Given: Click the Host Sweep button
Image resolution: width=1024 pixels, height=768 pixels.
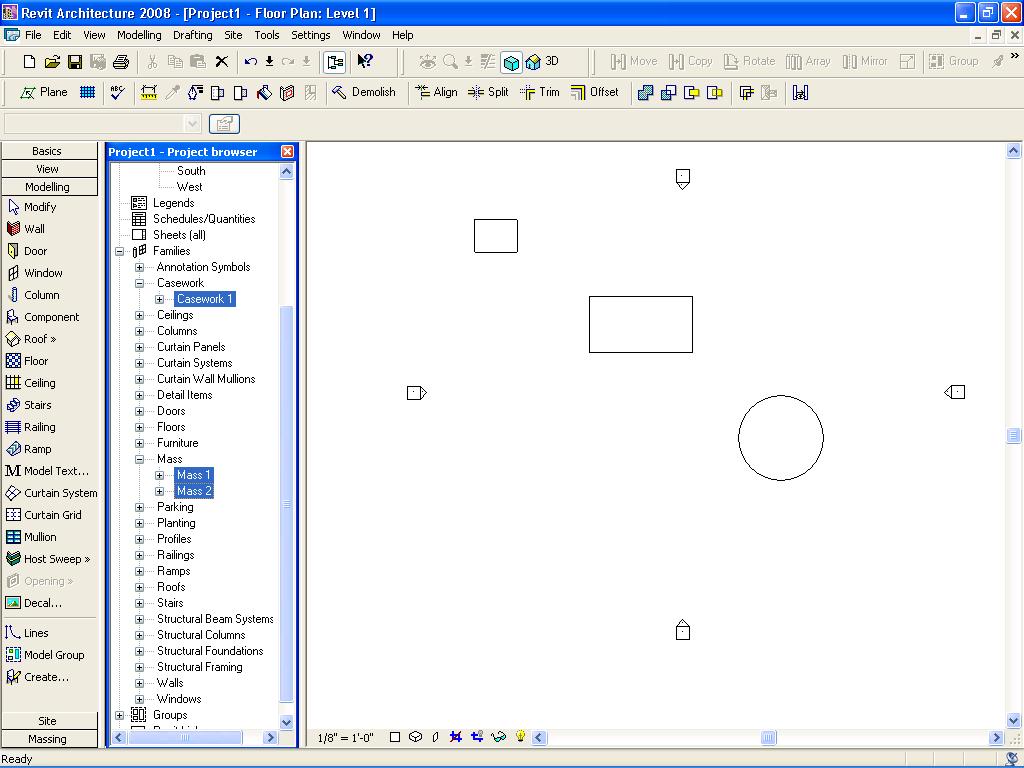Looking at the screenshot, I should pyautogui.click(x=48, y=559).
